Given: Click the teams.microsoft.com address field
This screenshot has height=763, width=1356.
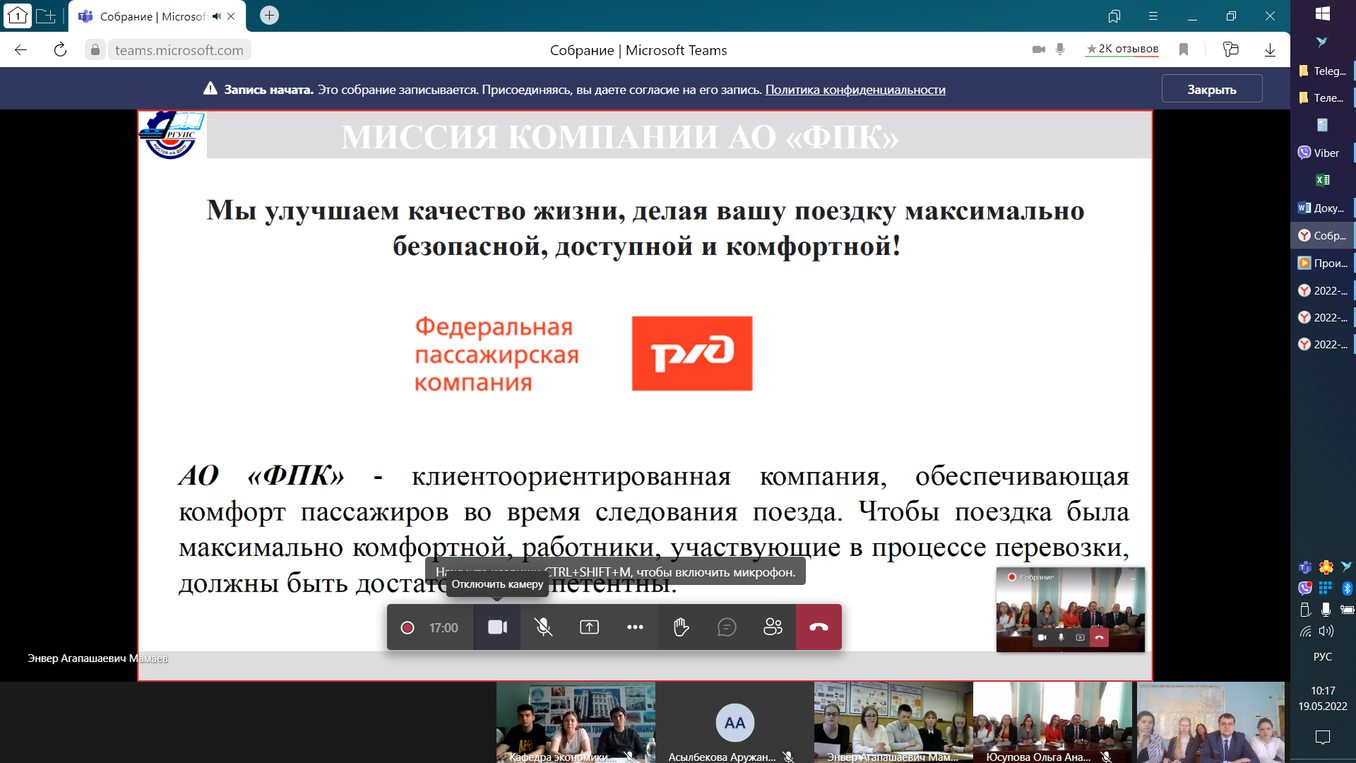Looking at the screenshot, I should tap(179, 50).
